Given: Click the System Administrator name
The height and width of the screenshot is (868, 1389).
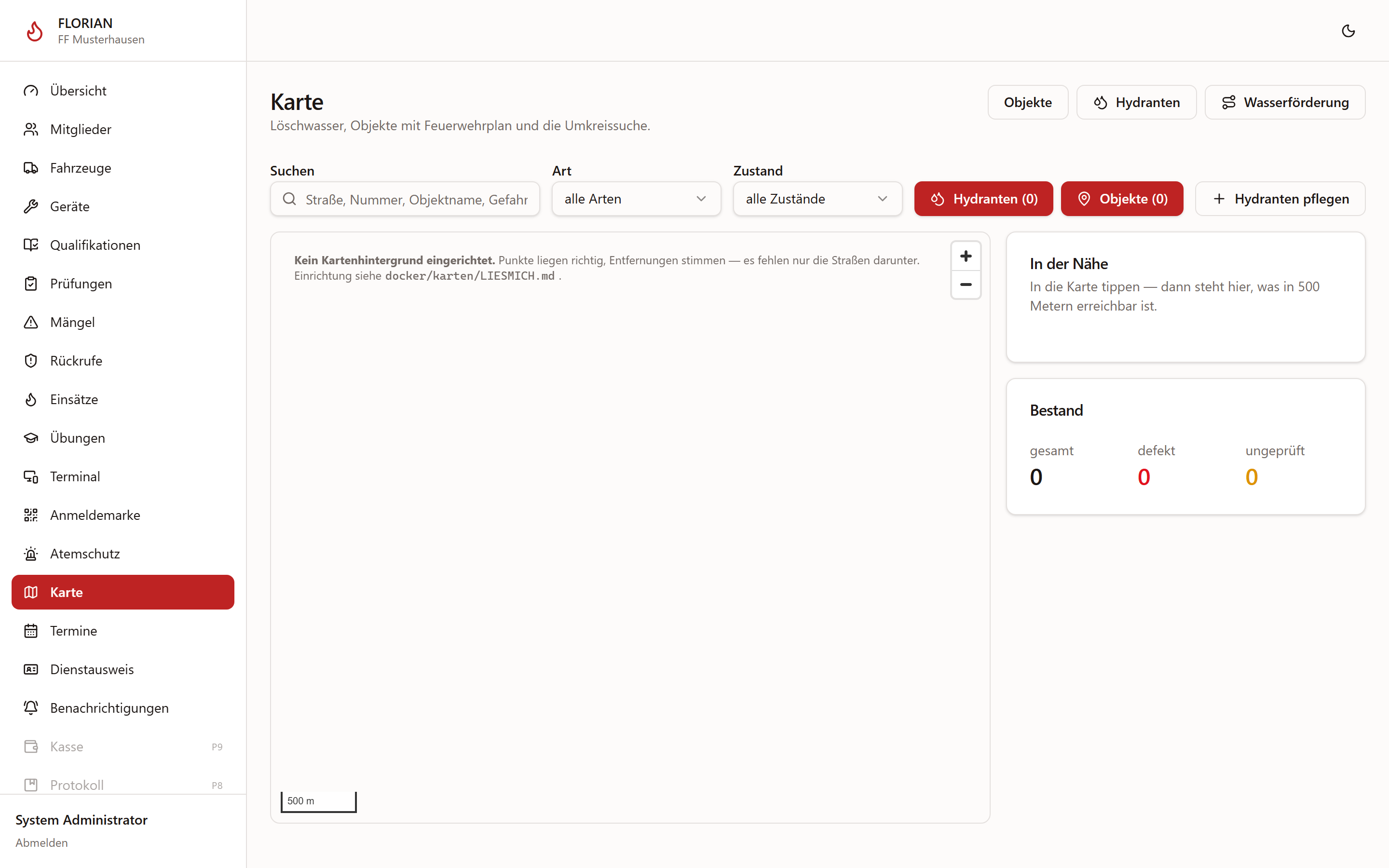Looking at the screenshot, I should pos(82,820).
